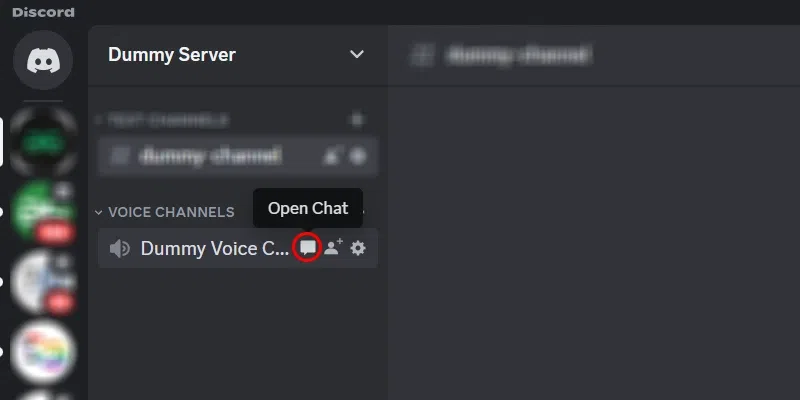Click the Open Chat speech bubble icon

(307, 248)
